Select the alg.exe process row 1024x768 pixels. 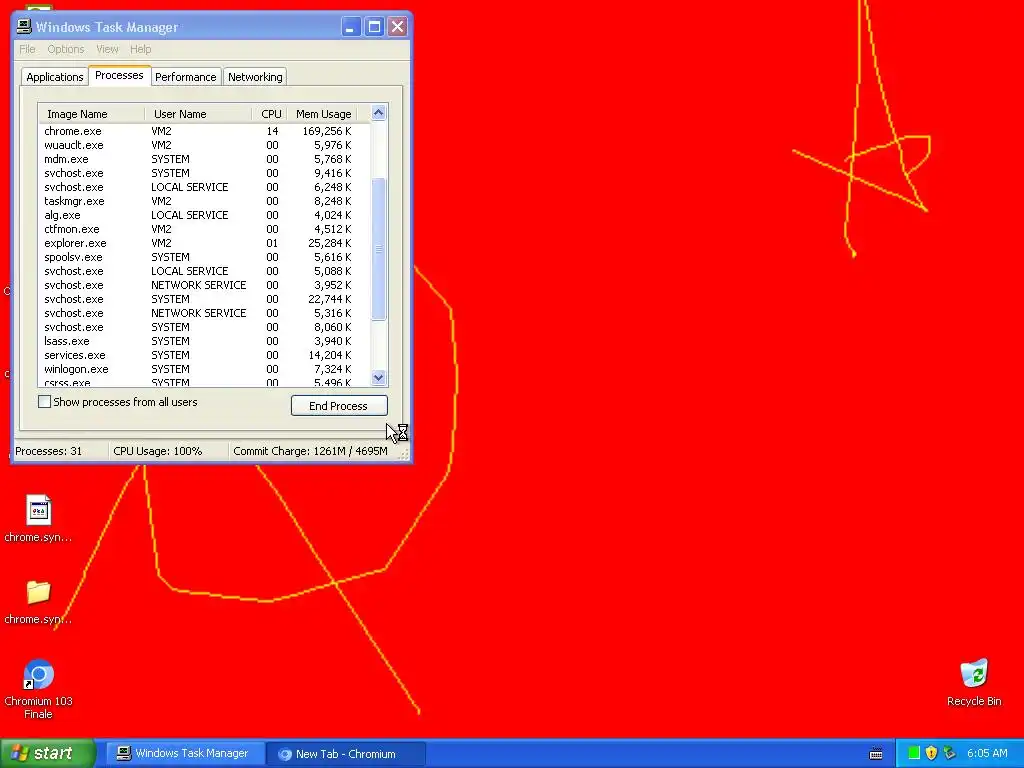point(204,215)
